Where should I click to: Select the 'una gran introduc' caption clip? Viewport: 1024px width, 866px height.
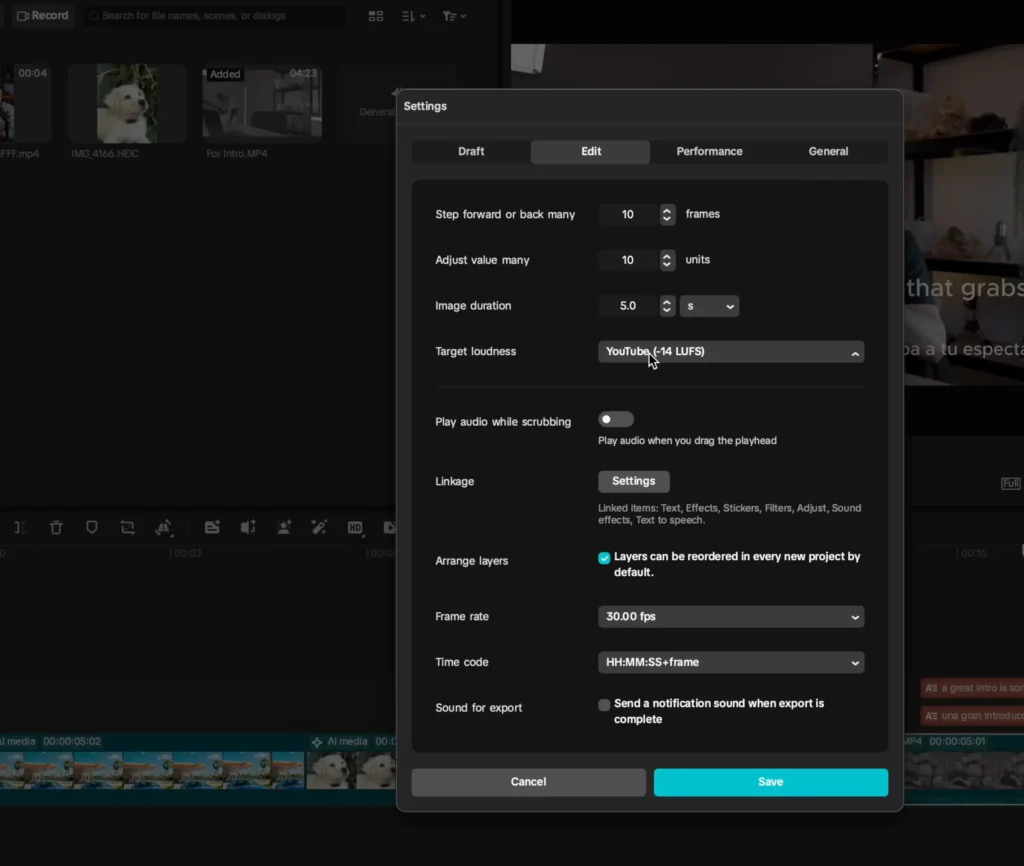[x=972, y=716]
